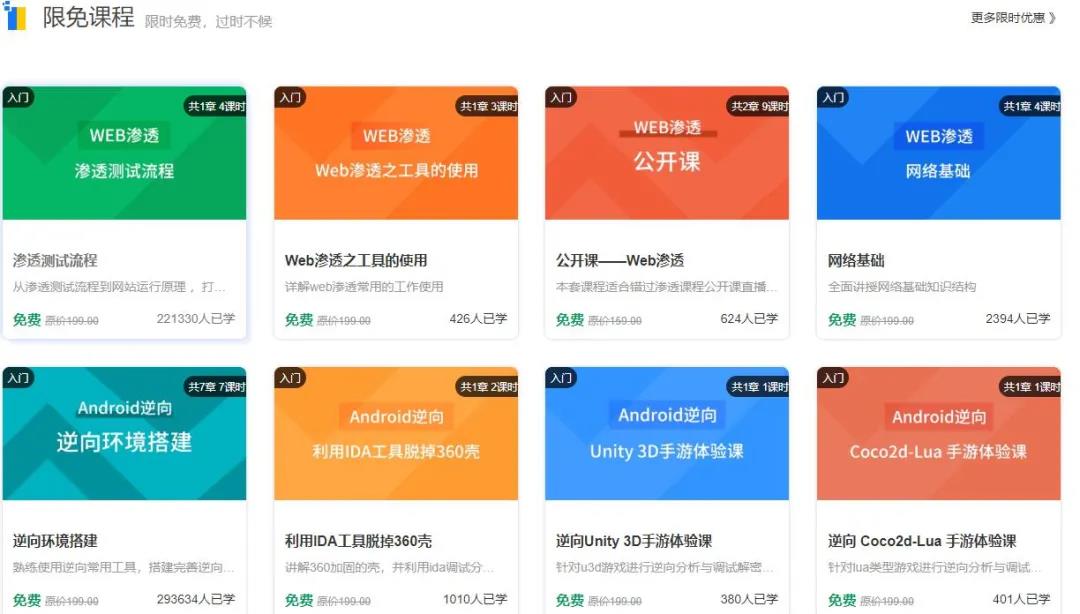The image size is (1080, 614).
Task: Click description 全面讲授网络基础知识结构
Action: point(902,287)
